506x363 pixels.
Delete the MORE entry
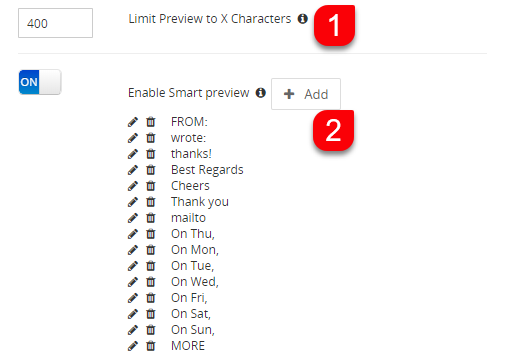(151, 346)
